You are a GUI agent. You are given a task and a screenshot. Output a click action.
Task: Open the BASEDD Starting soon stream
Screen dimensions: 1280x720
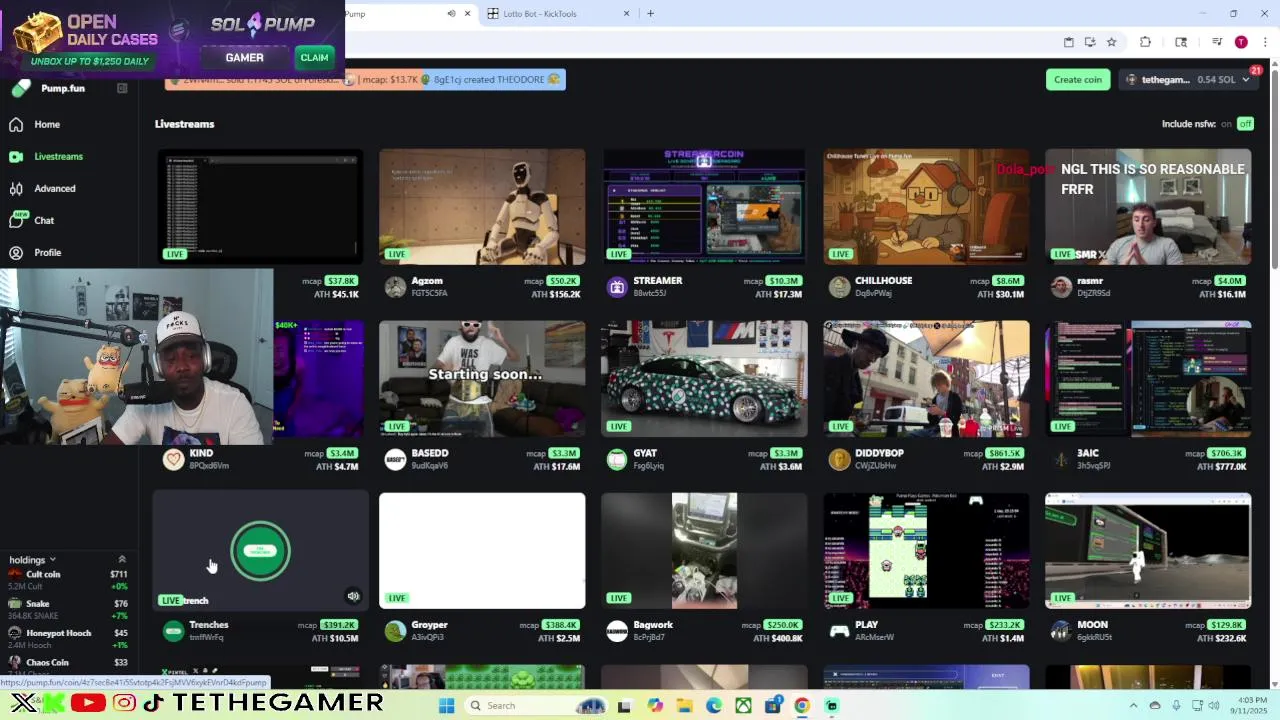[x=482, y=379]
